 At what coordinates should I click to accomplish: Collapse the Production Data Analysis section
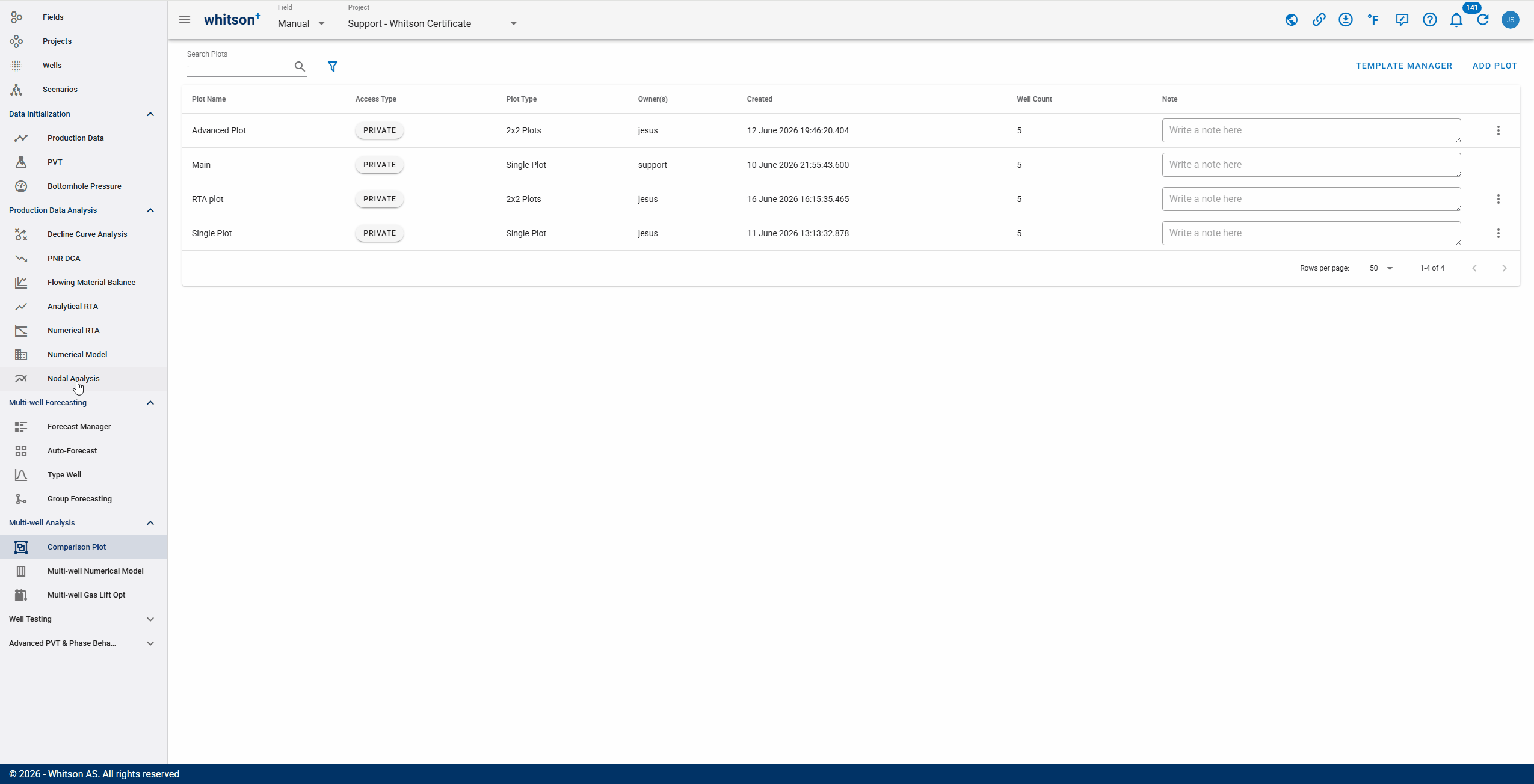(x=150, y=210)
